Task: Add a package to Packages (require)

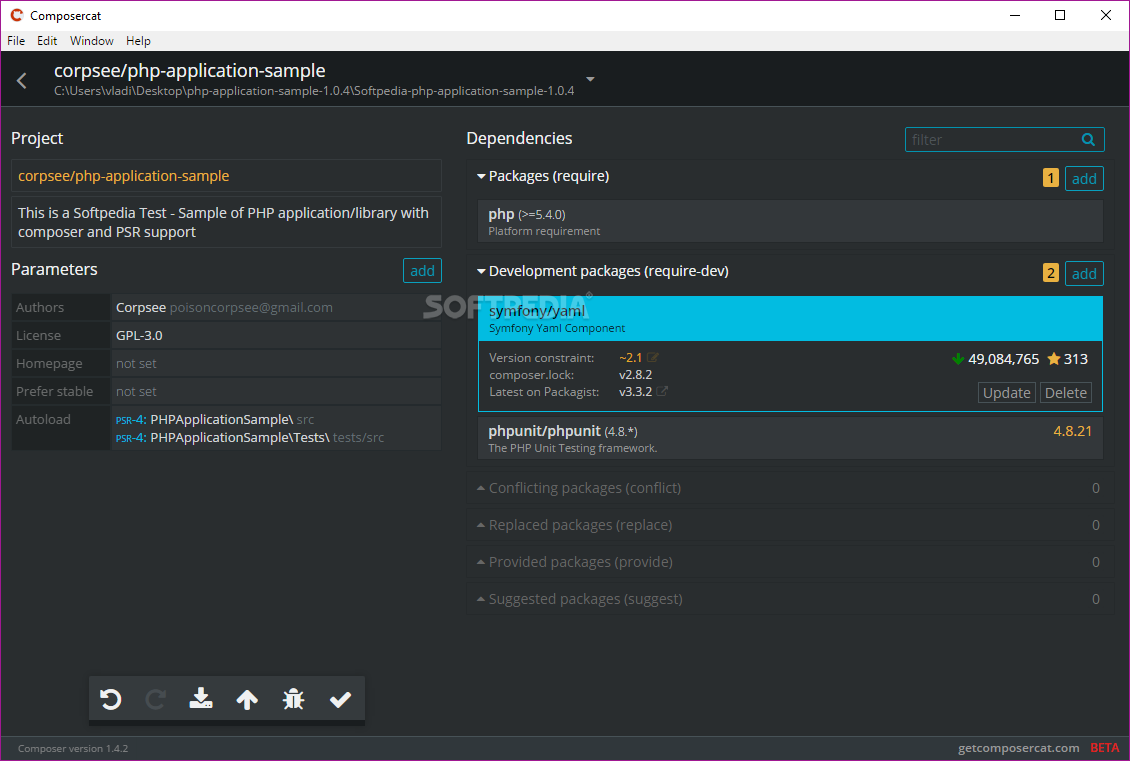Action: tap(1084, 179)
